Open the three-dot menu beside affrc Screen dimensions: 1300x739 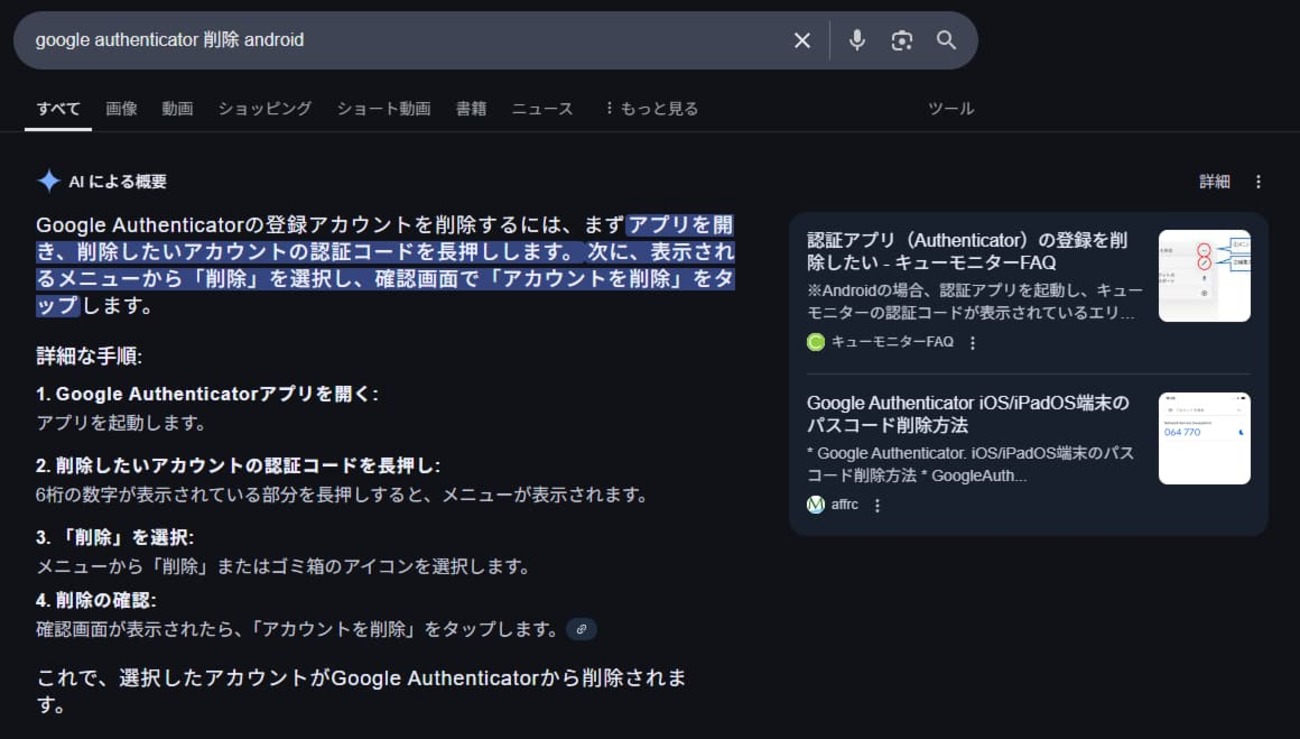(x=878, y=504)
